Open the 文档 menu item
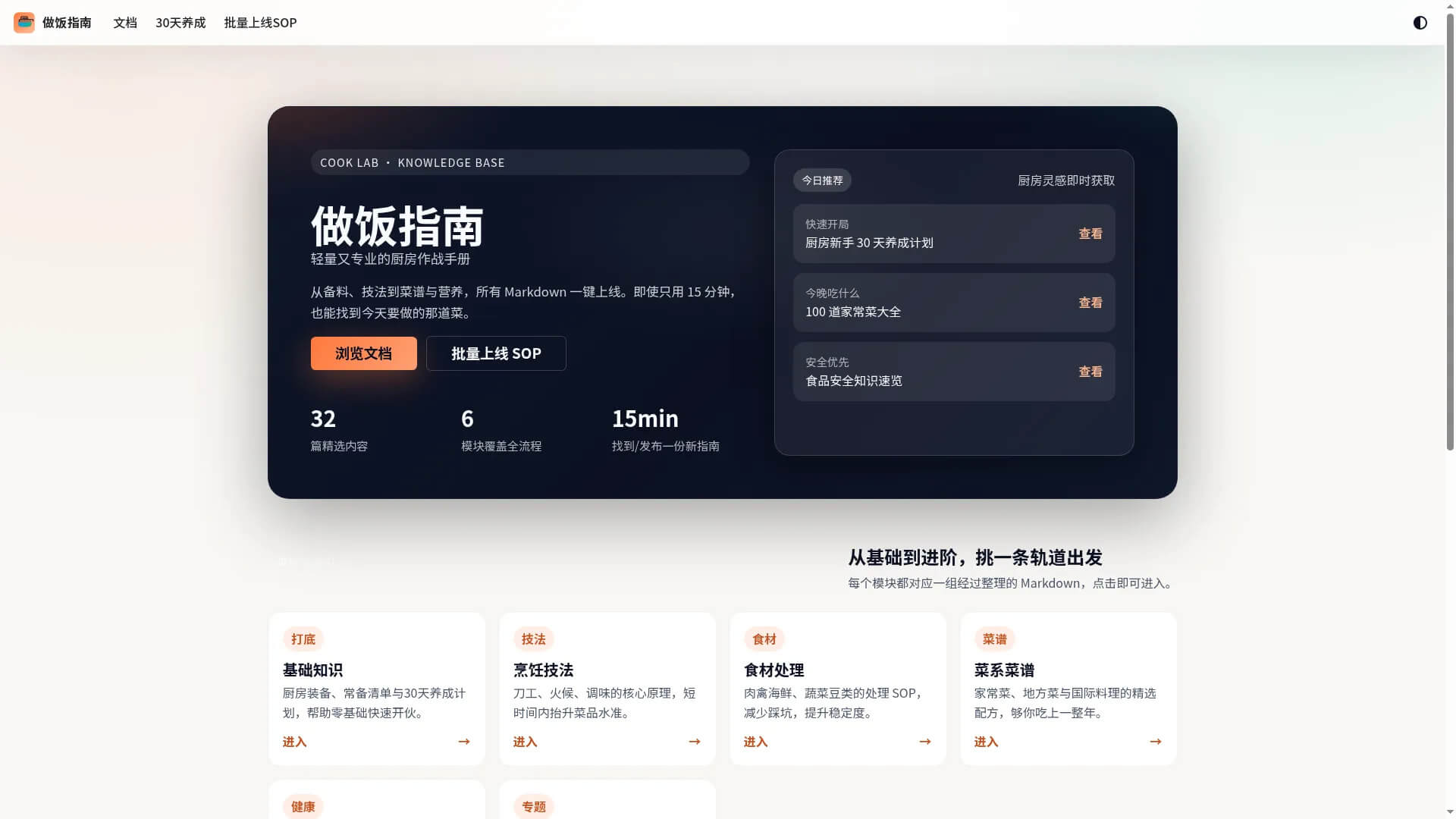 [x=124, y=23]
